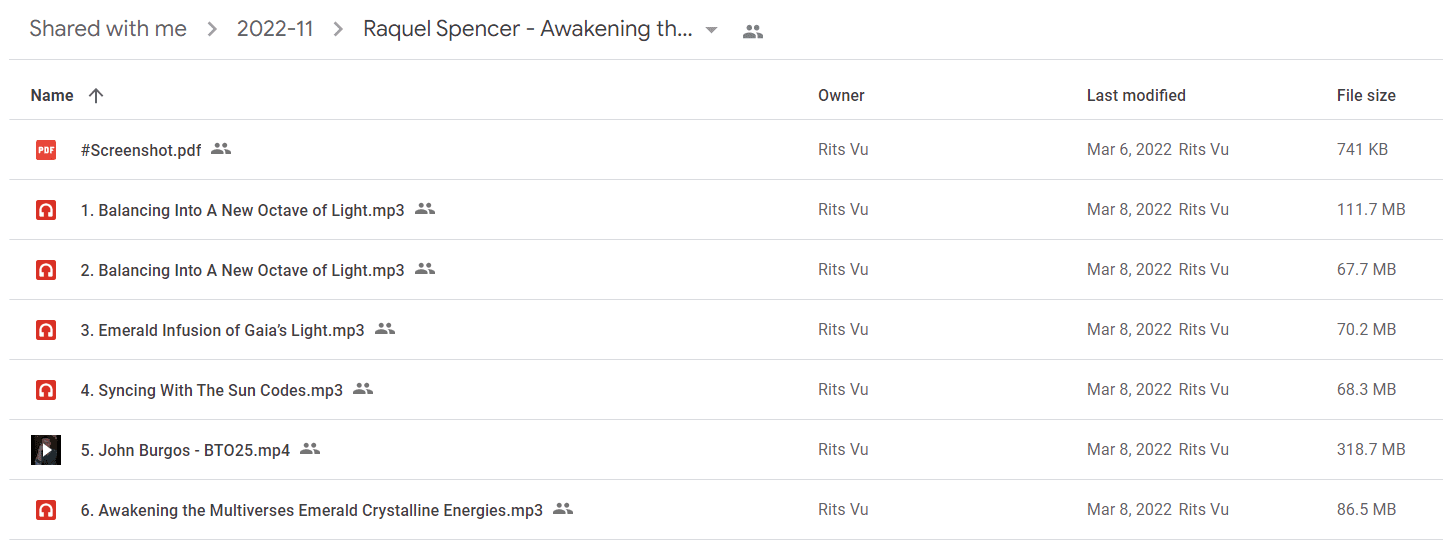
Task: Go to the Shared with me breadcrumb
Action: (x=108, y=29)
